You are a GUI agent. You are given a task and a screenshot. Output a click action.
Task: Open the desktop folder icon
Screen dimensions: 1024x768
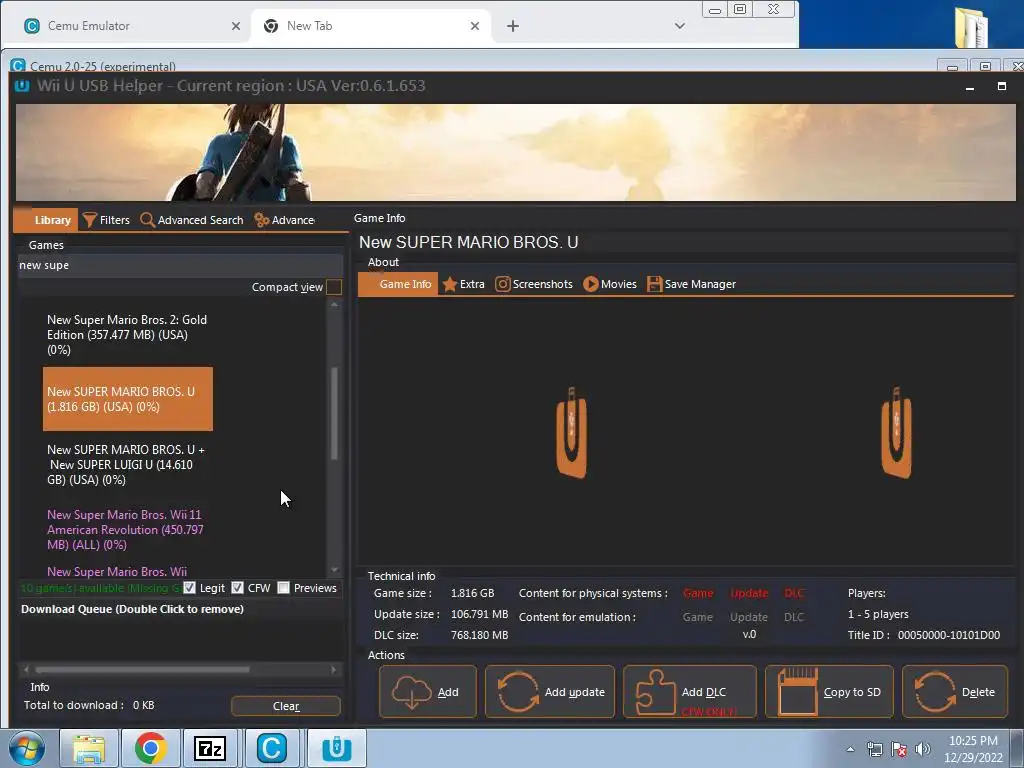pos(972,27)
